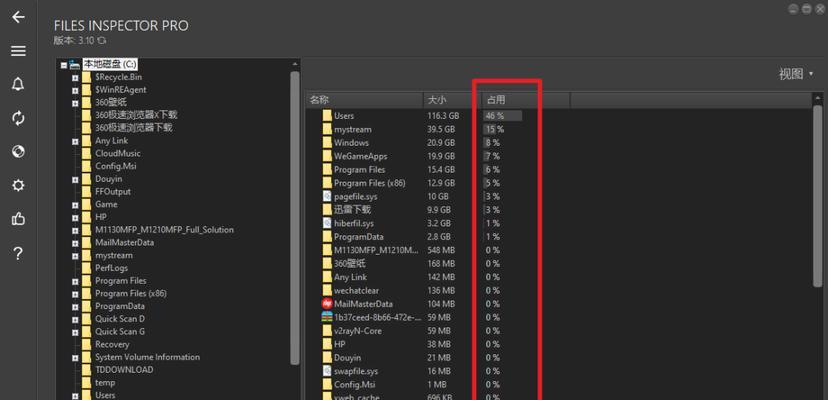Expand the $Recycle.Bin tree node

pos(75,78)
